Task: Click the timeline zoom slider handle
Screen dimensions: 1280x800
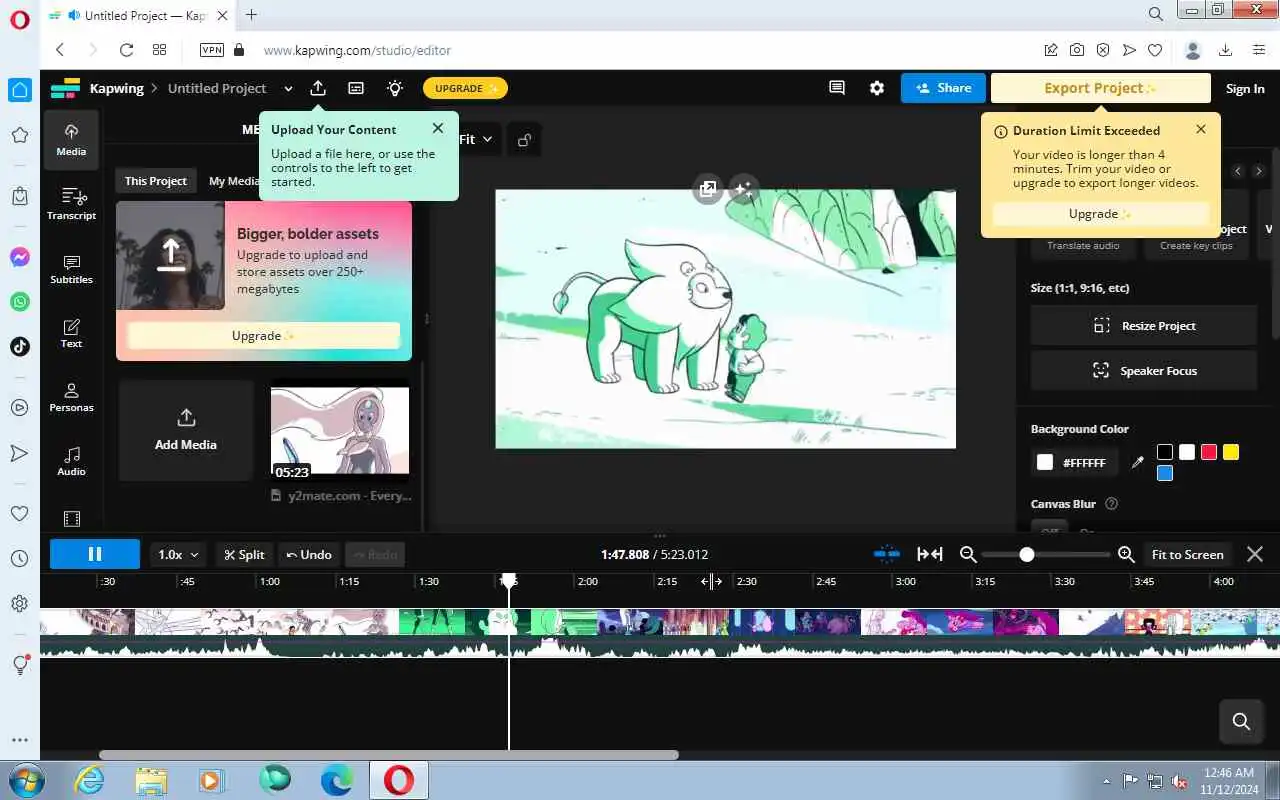Action: coord(1026,554)
